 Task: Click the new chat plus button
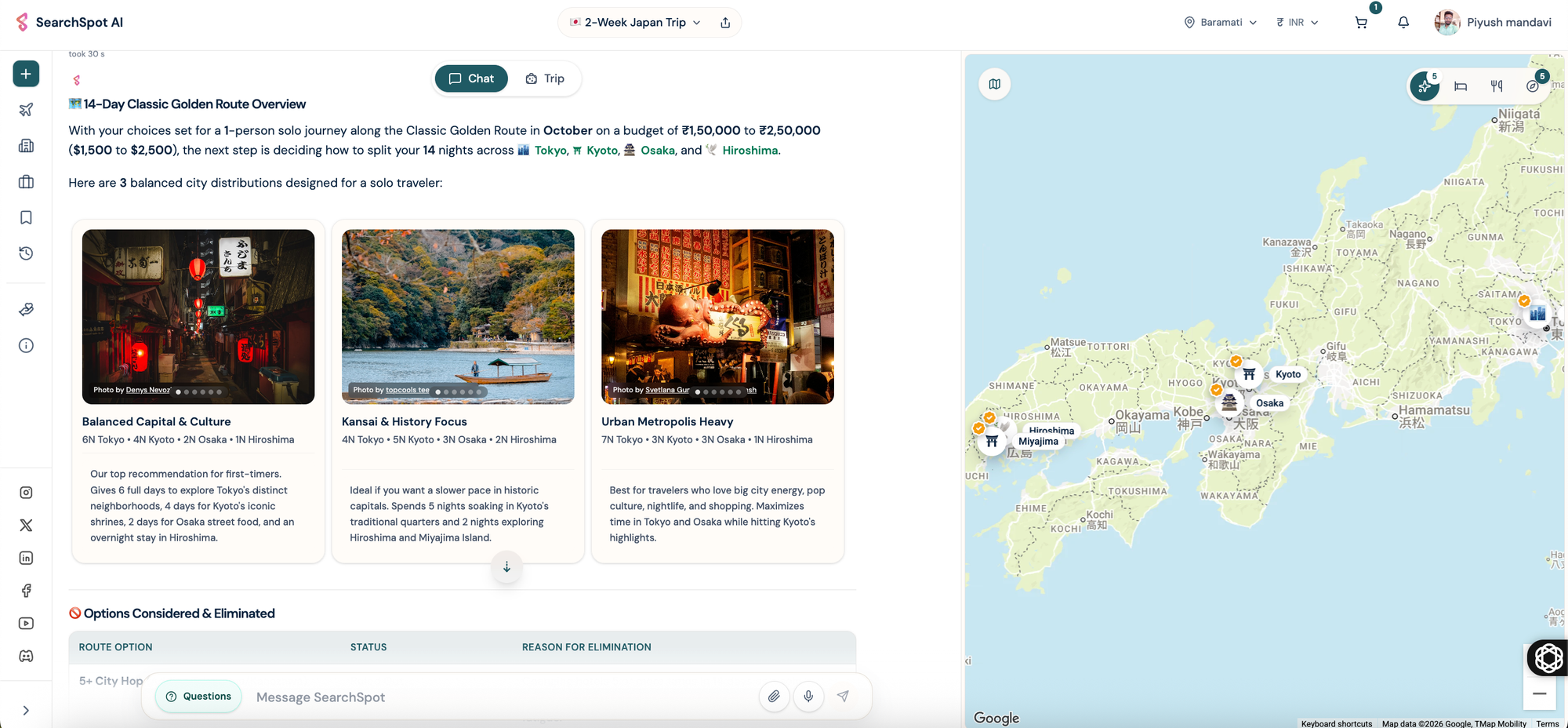26,74
